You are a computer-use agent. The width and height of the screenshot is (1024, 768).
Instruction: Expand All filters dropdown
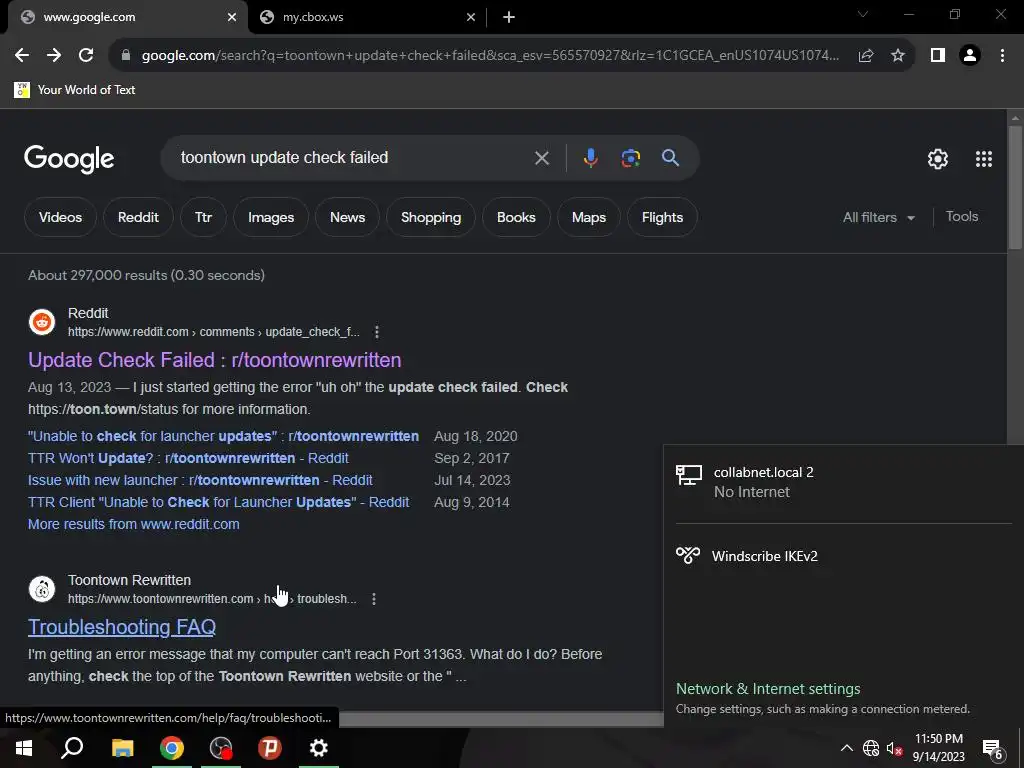879,217
